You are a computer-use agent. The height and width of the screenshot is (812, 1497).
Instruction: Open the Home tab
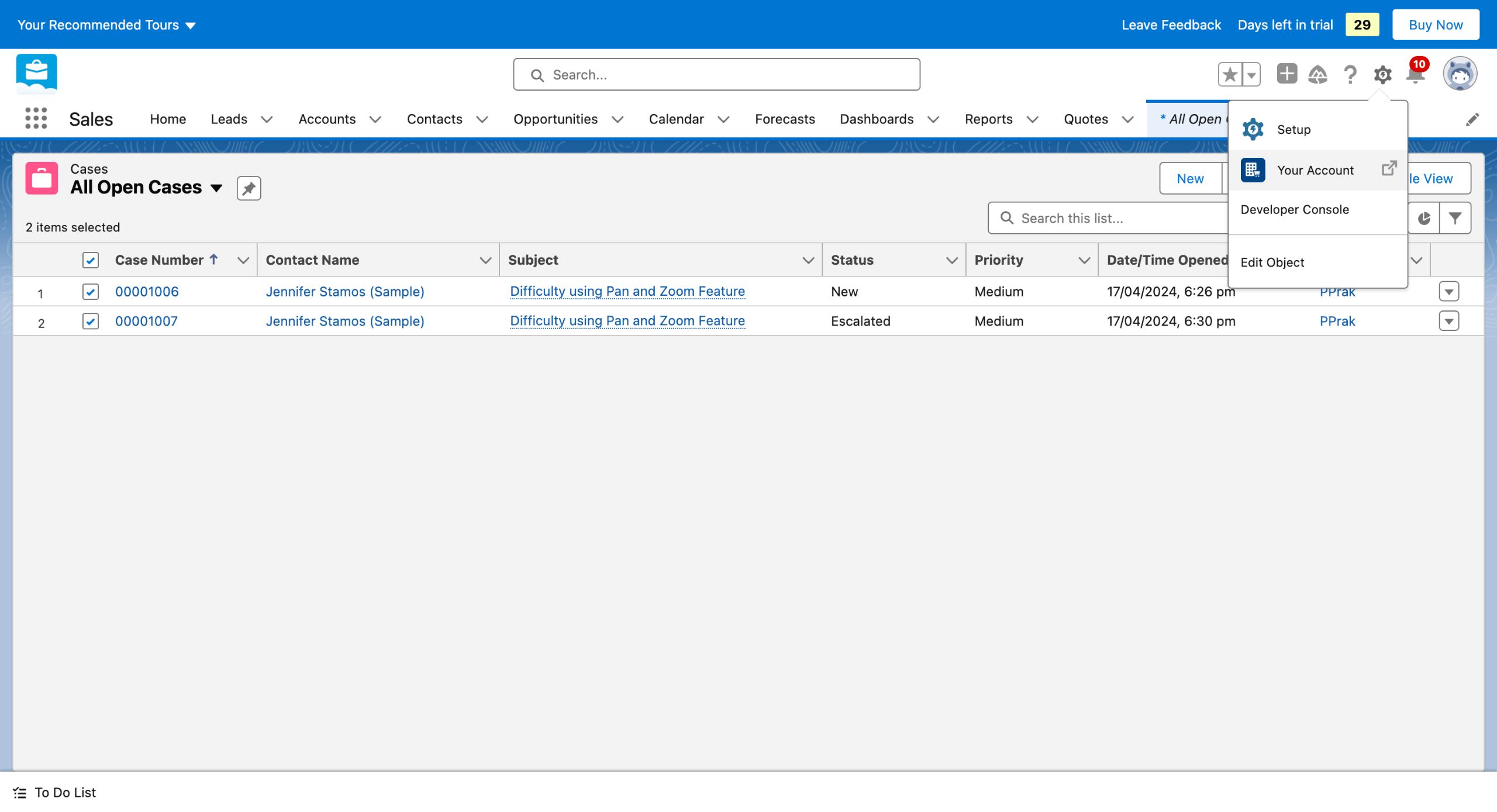(x=168, y=119)
